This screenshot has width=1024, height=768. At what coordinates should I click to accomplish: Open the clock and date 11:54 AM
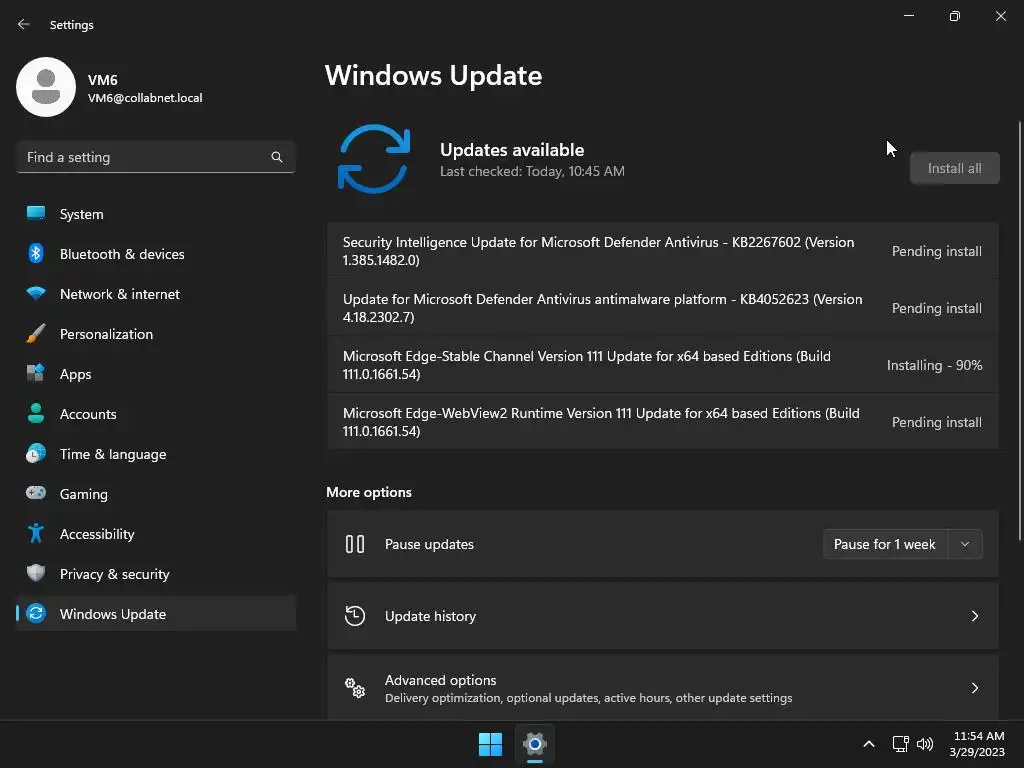click(x=978, y=744)
